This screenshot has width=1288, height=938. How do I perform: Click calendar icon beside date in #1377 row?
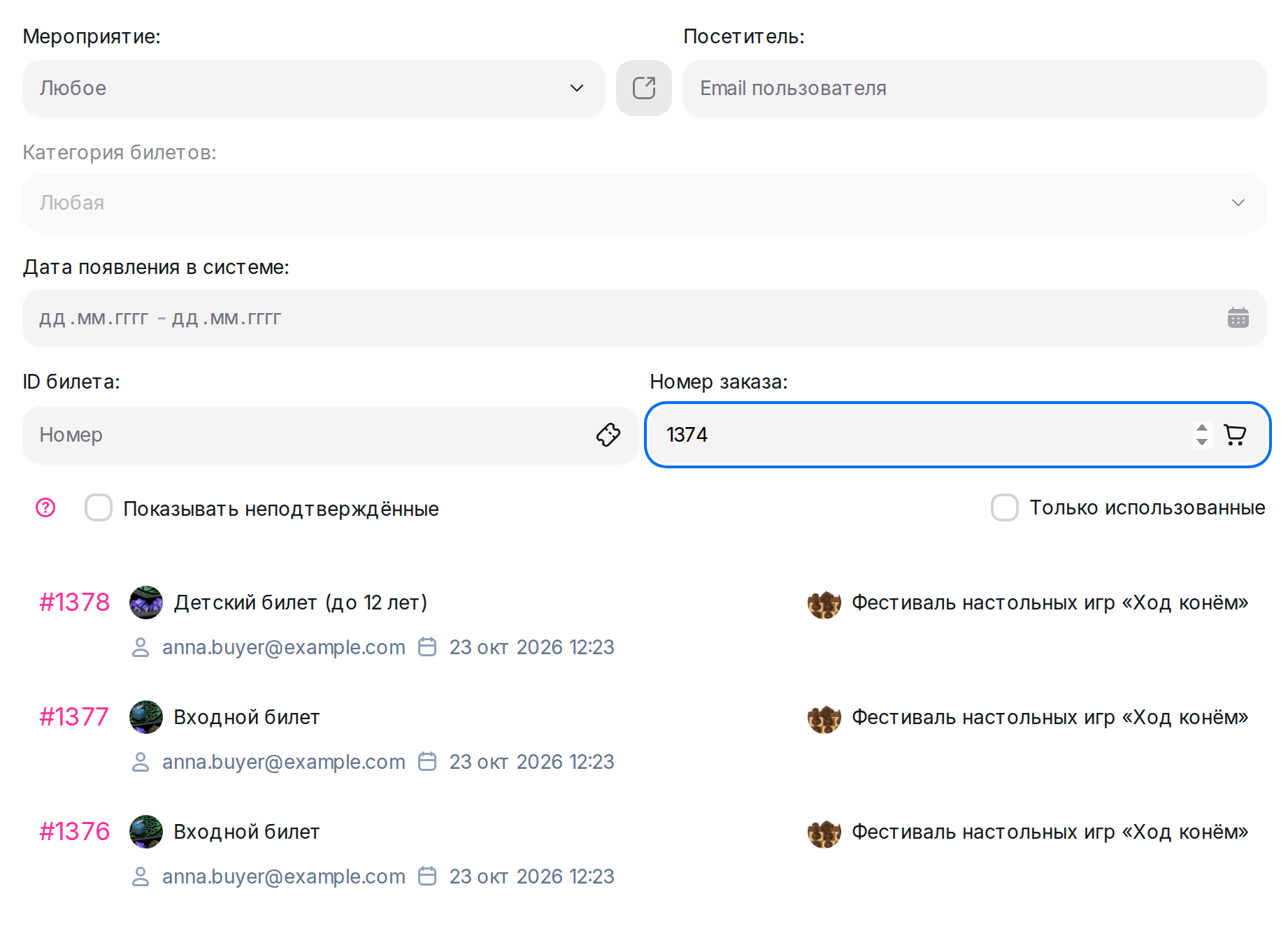tap(427, 761)
